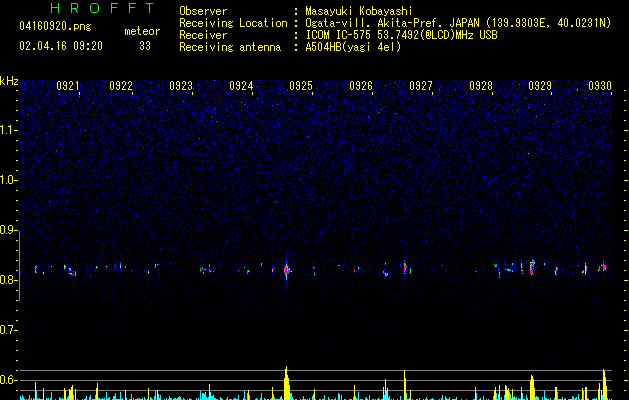Click the 0.8 kHz axis label
Image resolution: width=629 pixels, height=400 pixels.
[9, 280]
